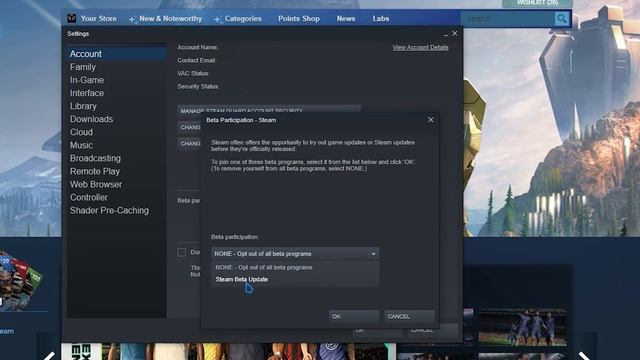The width and height of the screenshot is (640, 360).
Task: Select Interface settings category
Action: coord(117,93)
